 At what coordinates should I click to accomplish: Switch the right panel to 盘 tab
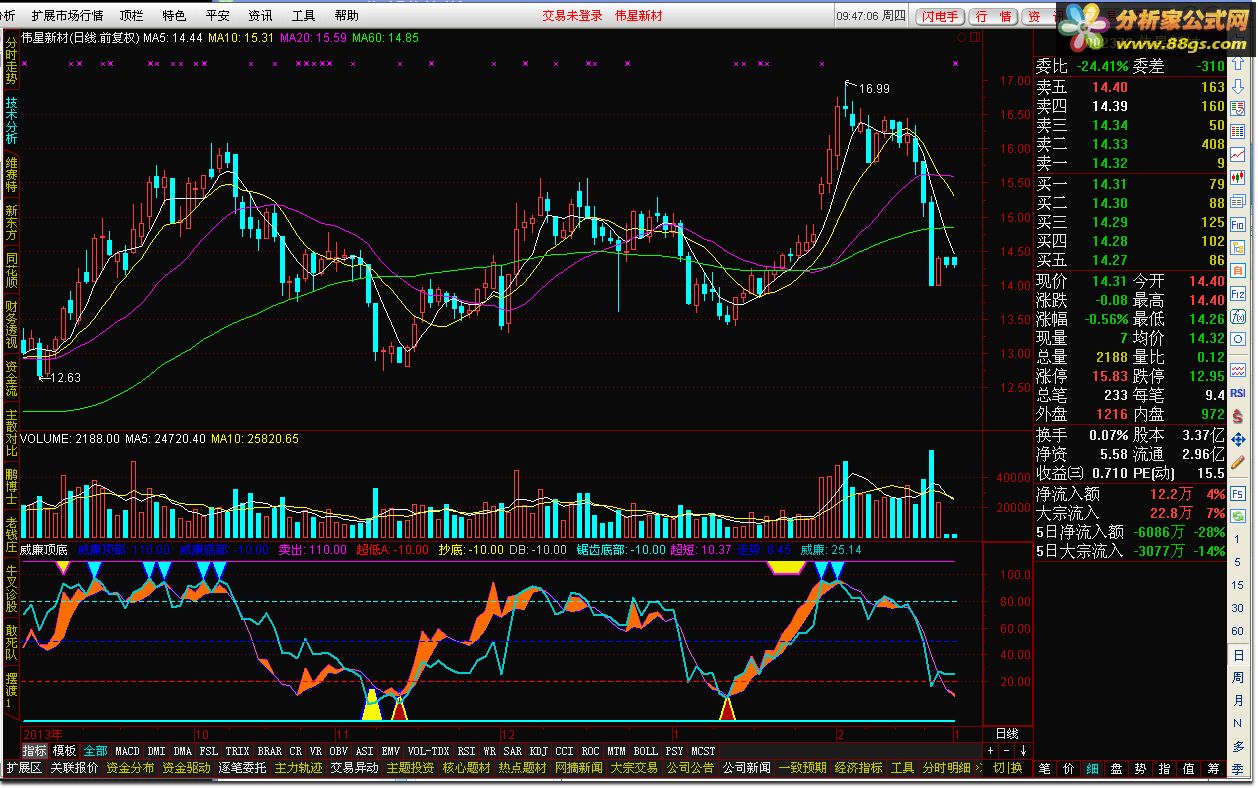point(1116,768)
